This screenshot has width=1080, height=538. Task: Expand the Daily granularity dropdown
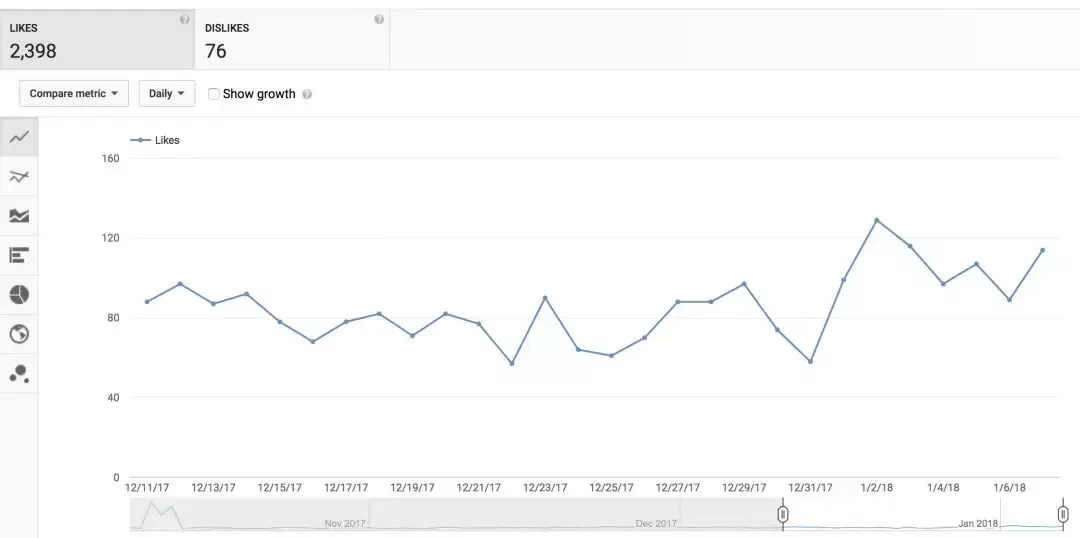(166, 94)
